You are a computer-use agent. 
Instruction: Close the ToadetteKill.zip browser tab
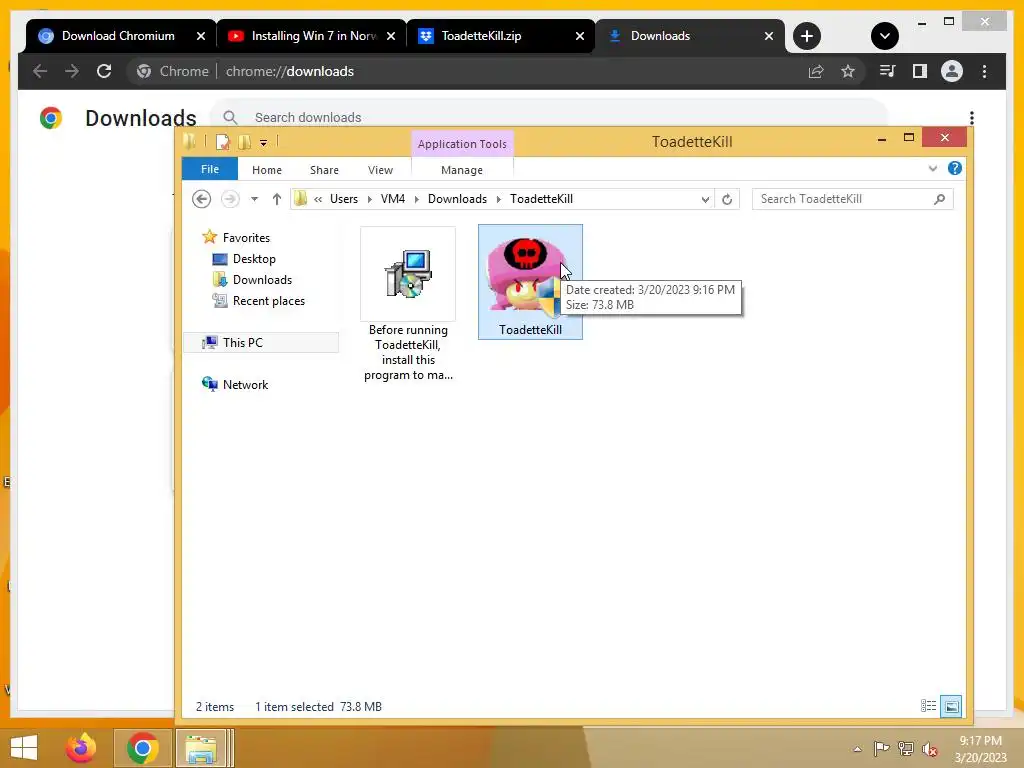579,36
